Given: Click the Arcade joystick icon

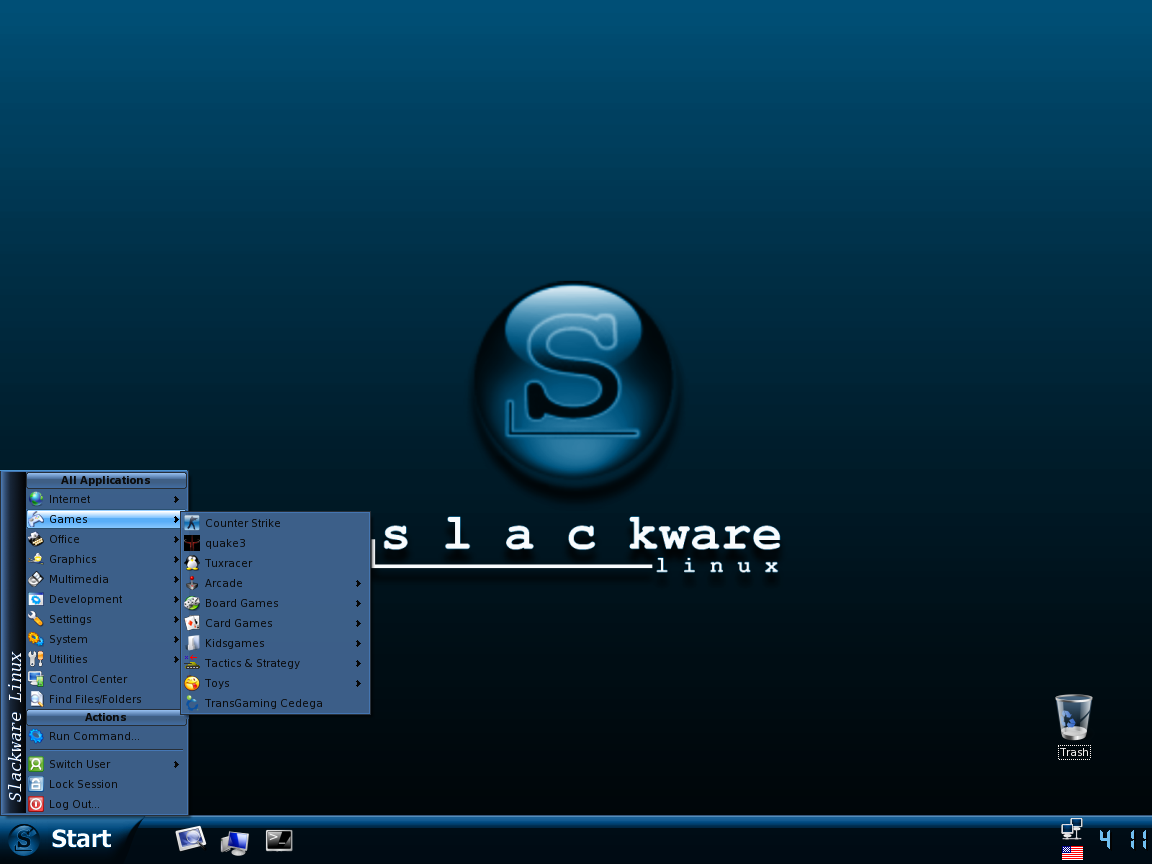Looking at the screenshot, I should [192, 583].
